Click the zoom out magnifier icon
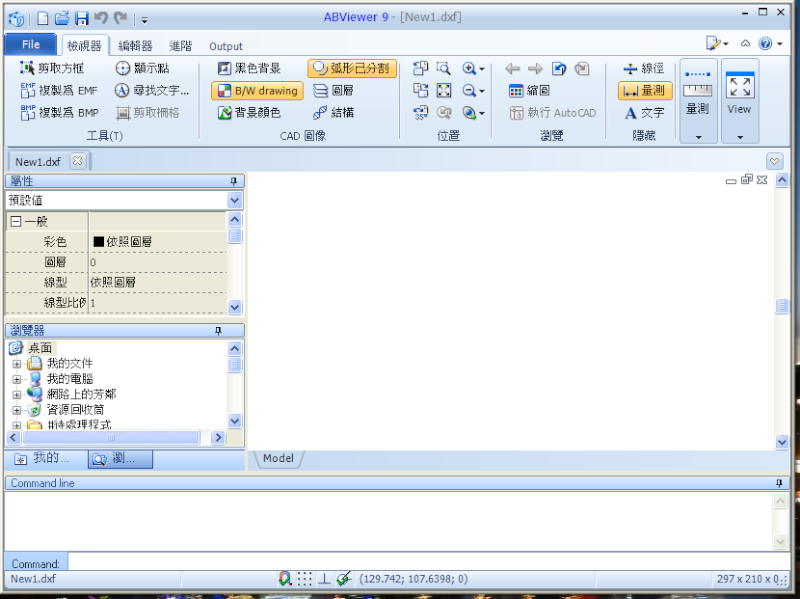This screenshot has width=800, height=599. [x=469, y=91]
